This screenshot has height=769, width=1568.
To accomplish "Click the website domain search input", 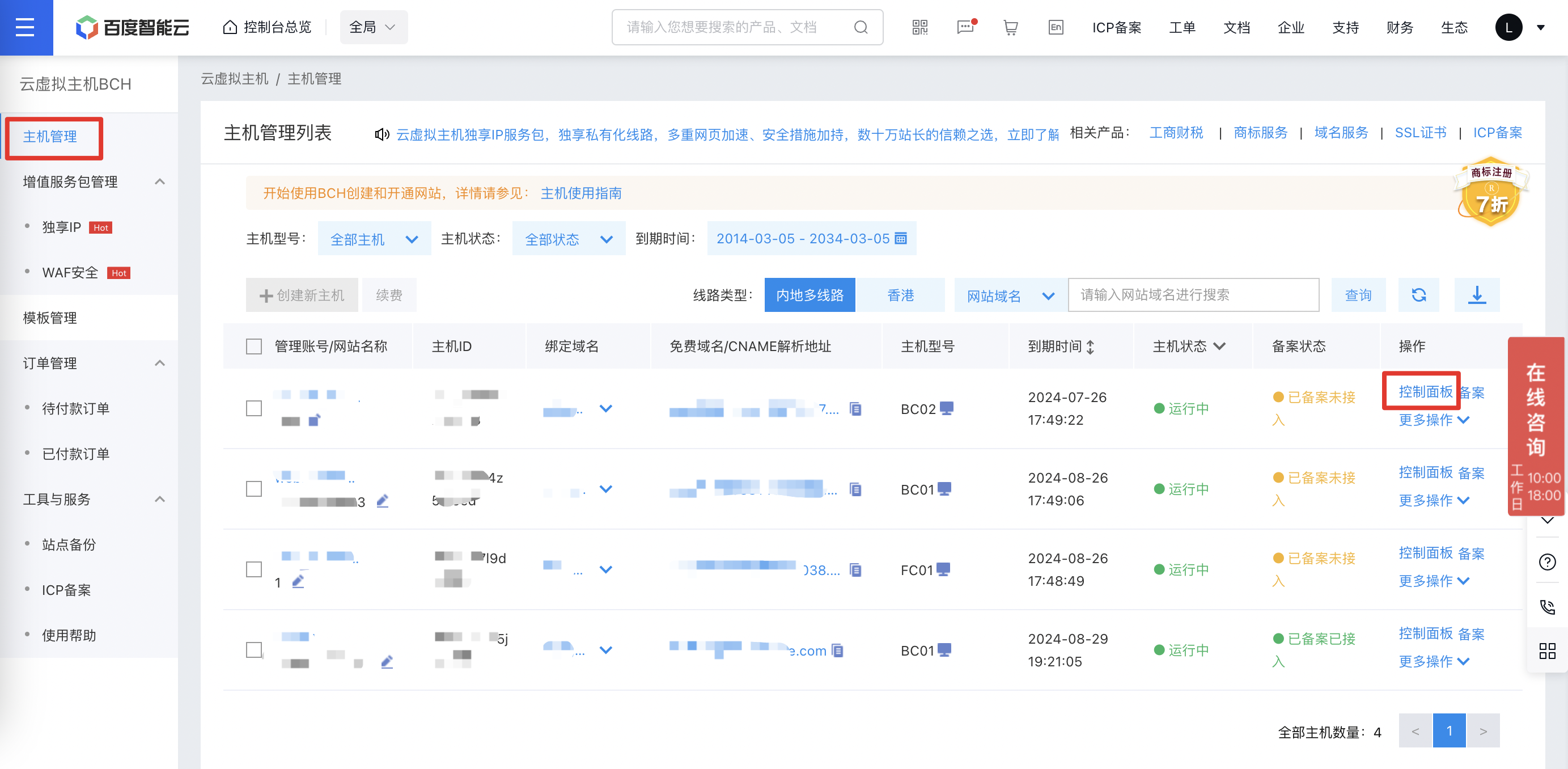I will (x=1193, y=295).
